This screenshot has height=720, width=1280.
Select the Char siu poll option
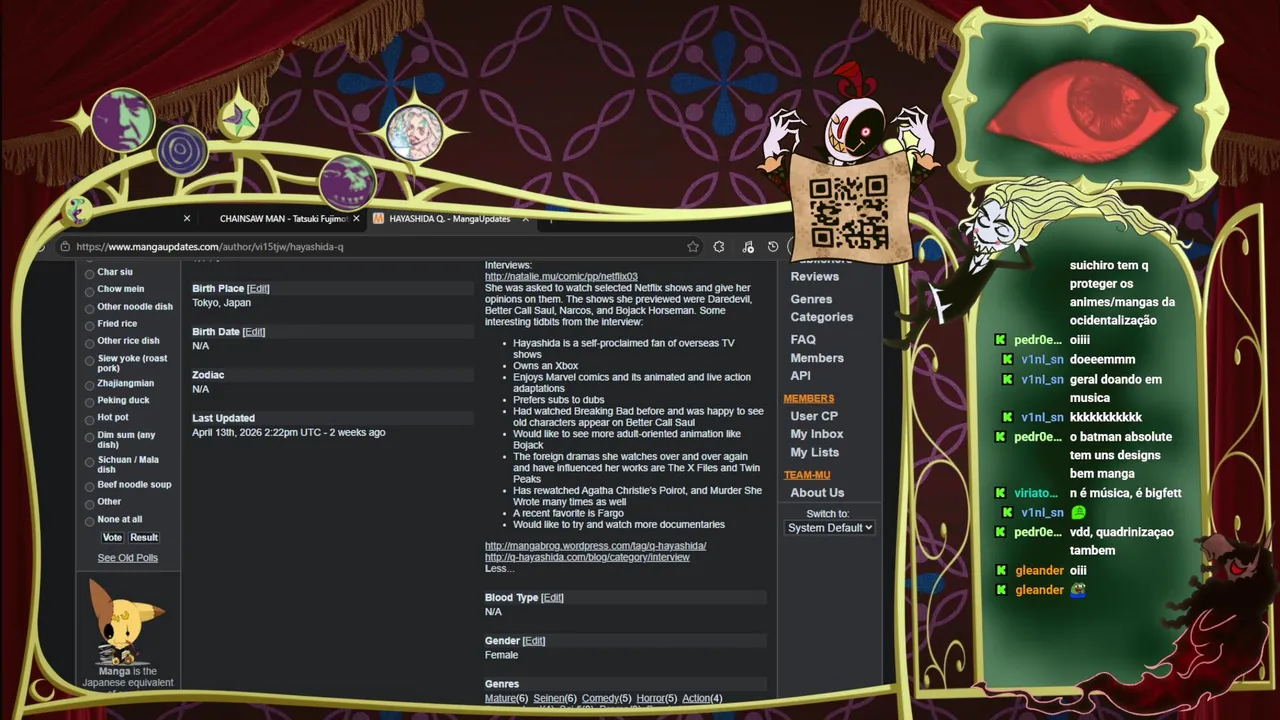[89, 273]
